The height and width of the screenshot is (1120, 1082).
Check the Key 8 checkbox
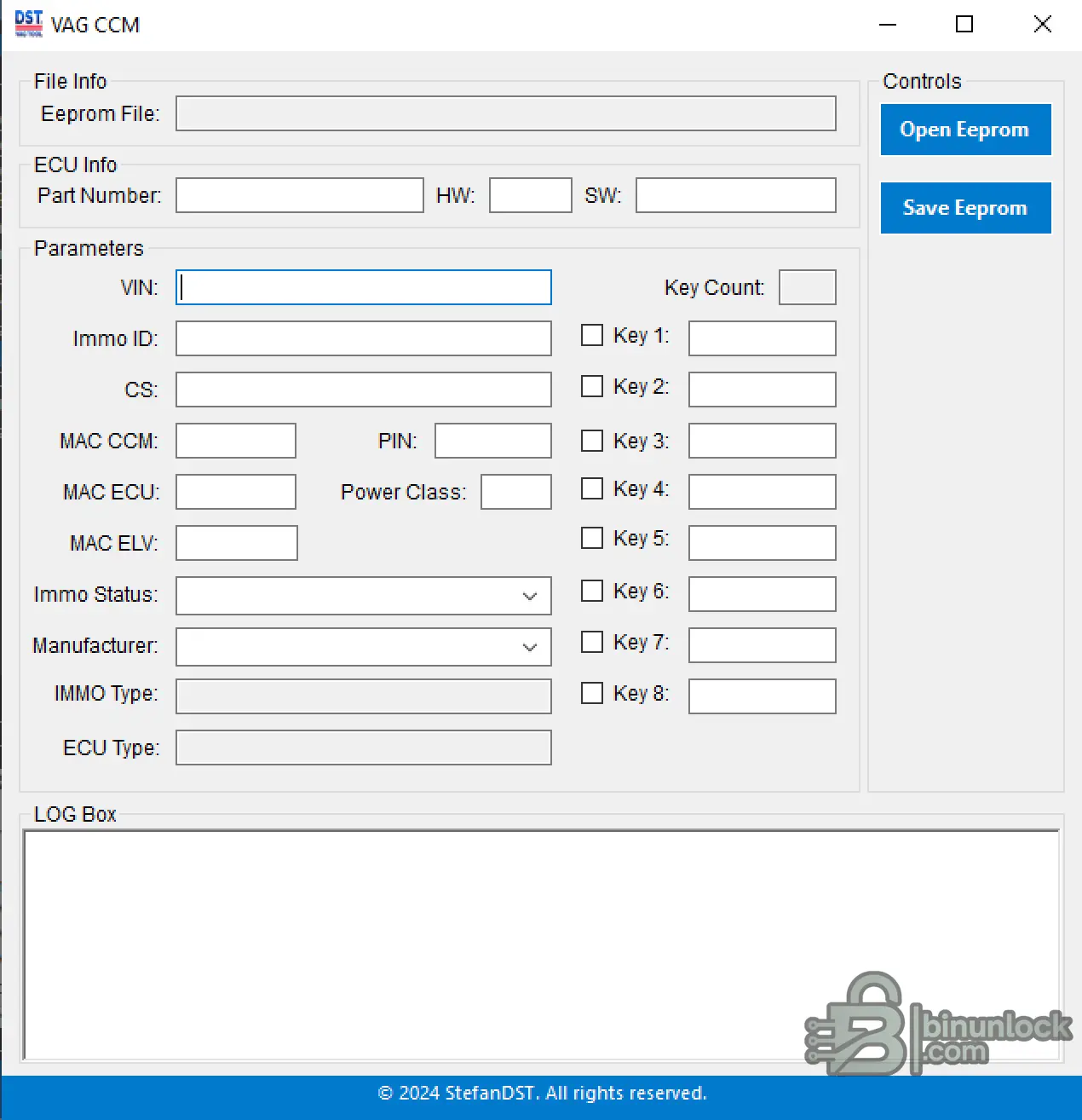tap(592, 693)
